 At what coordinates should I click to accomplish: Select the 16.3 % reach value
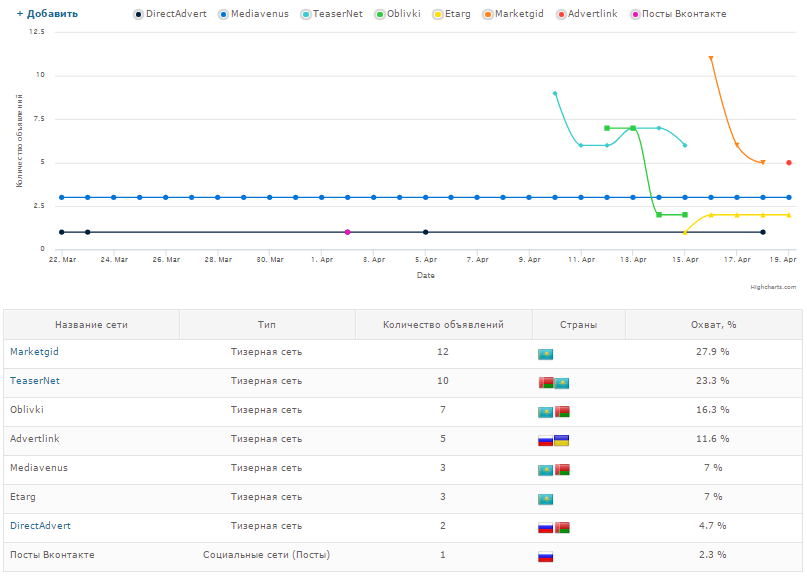[713, 410]
